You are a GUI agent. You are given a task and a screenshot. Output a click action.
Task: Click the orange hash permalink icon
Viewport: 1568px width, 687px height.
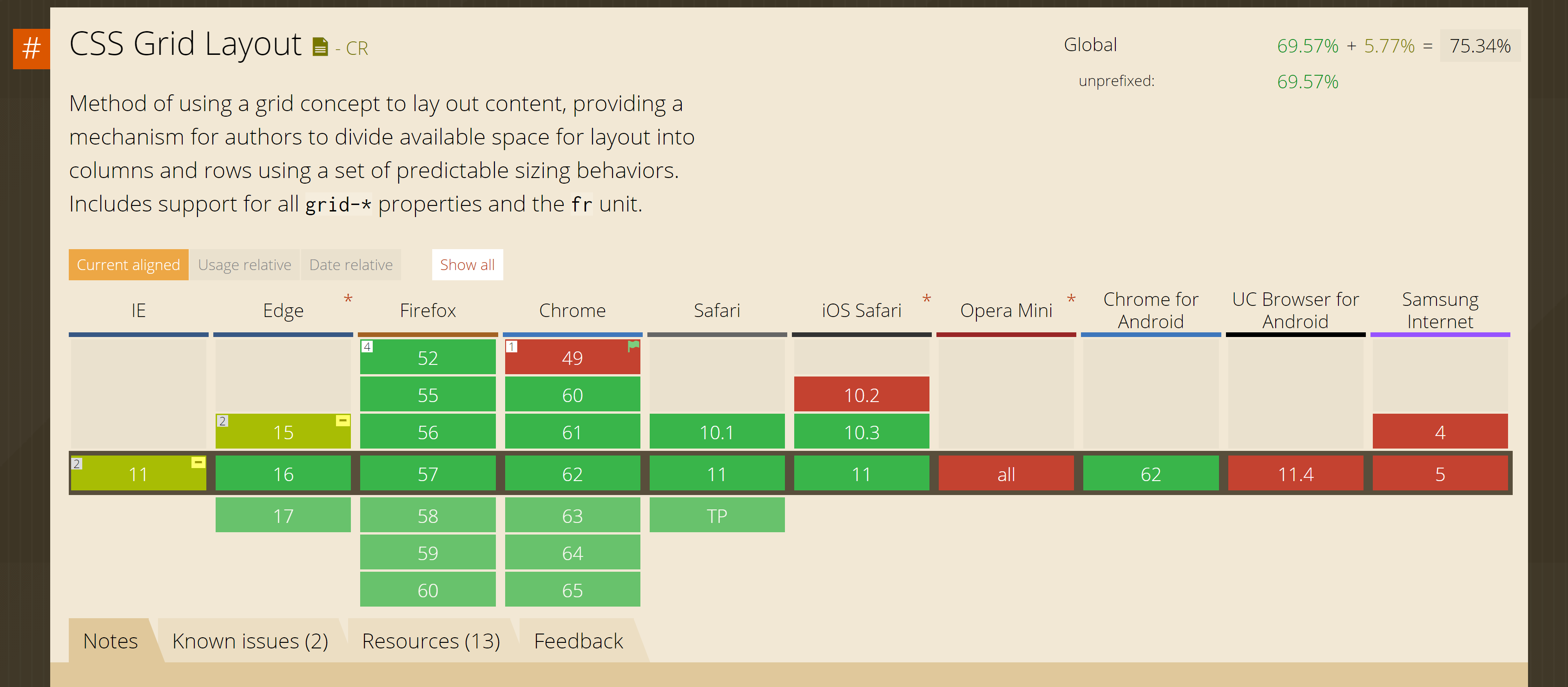tap(31, 49)
